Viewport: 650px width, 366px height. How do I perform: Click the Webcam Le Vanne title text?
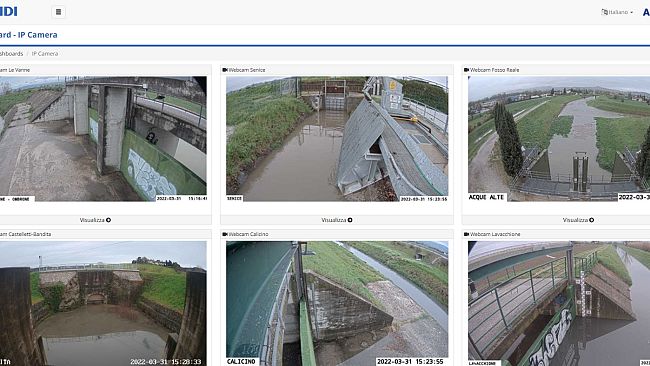click(15, 70)
